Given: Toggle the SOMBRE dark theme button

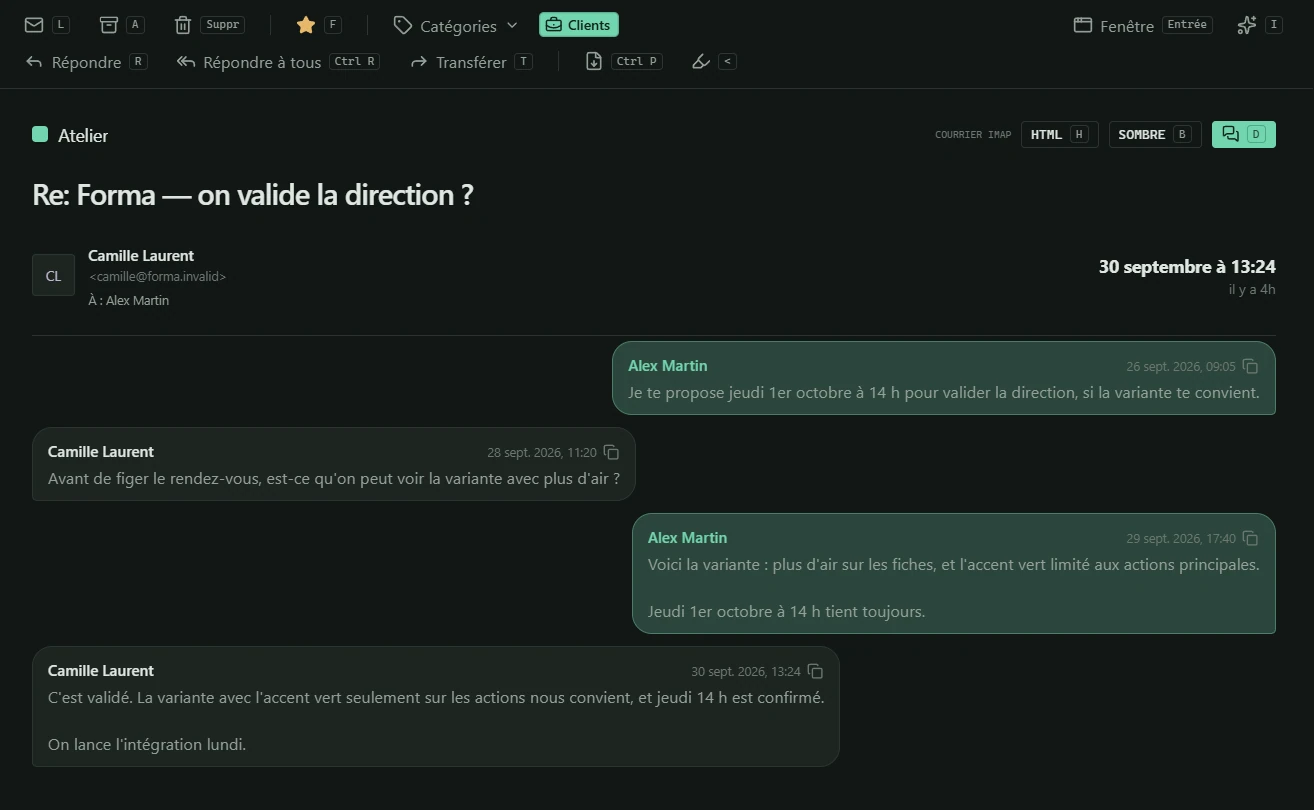Looking at the screenshot, I should [1155, 135].
